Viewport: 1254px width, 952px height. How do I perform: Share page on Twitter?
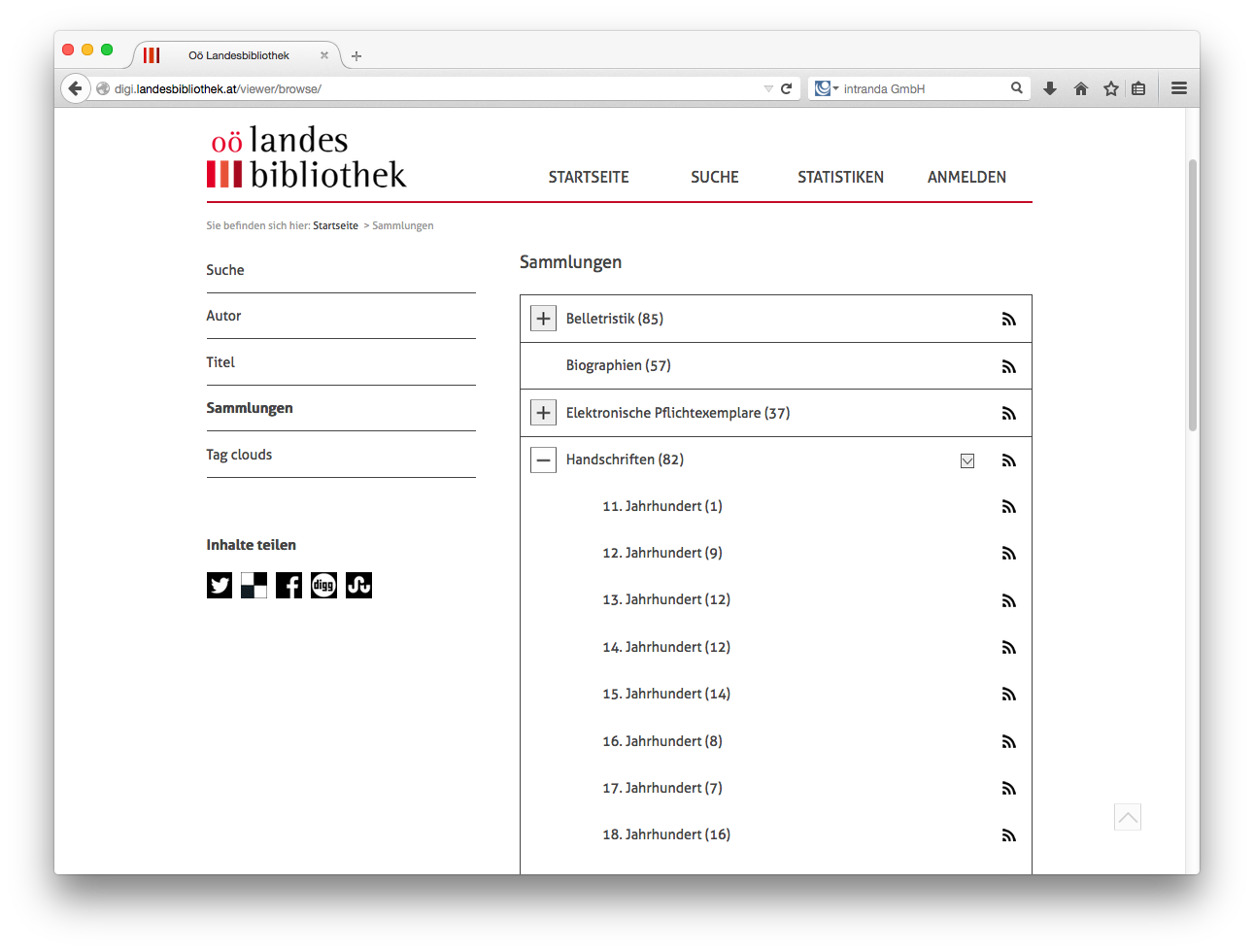tap(220, 585)
